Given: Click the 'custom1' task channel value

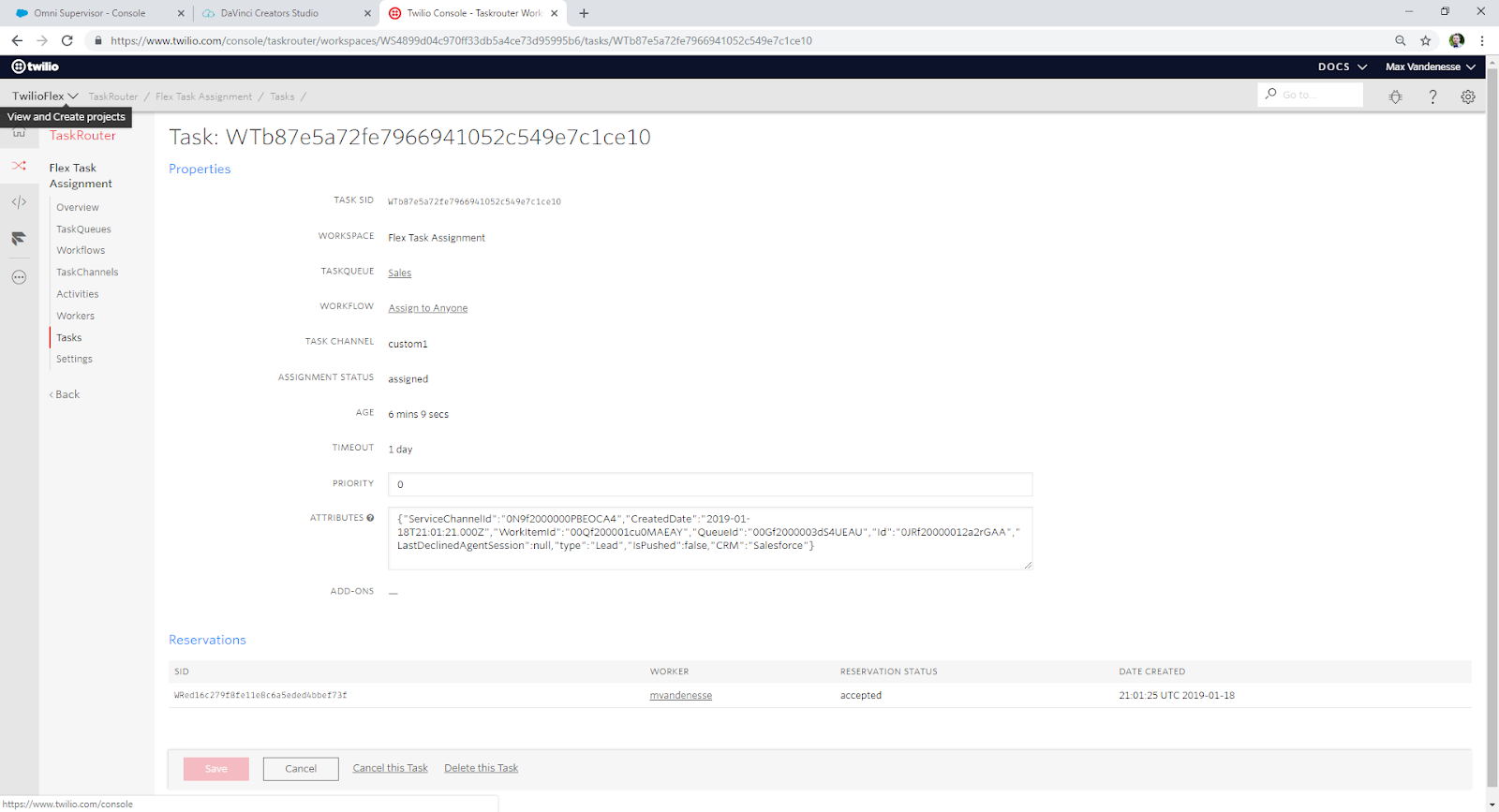Looking at the screenshot, I should [408, 345].
